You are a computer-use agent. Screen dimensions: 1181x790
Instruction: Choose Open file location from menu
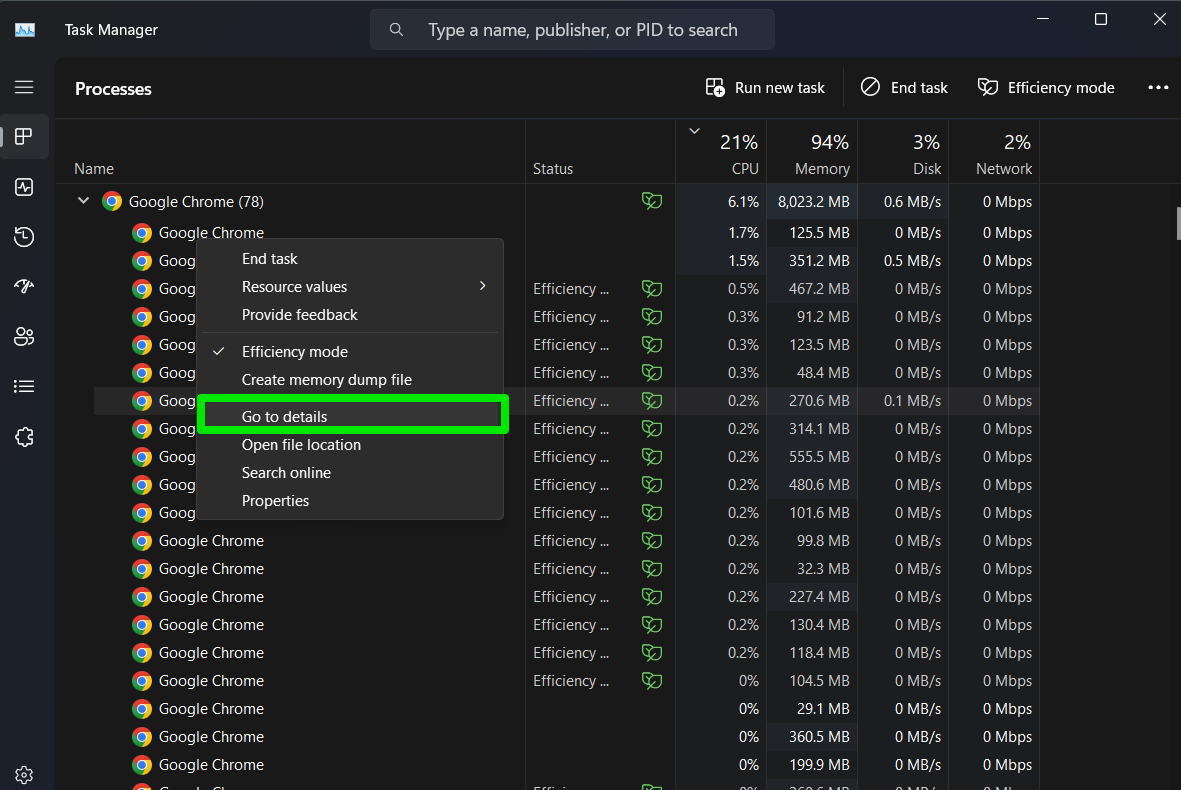[x=301, y=445]
